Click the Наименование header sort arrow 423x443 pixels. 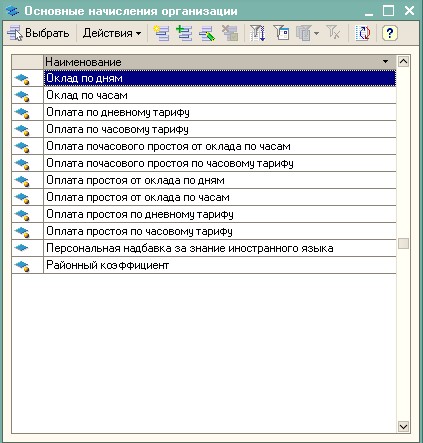[385, 62]
